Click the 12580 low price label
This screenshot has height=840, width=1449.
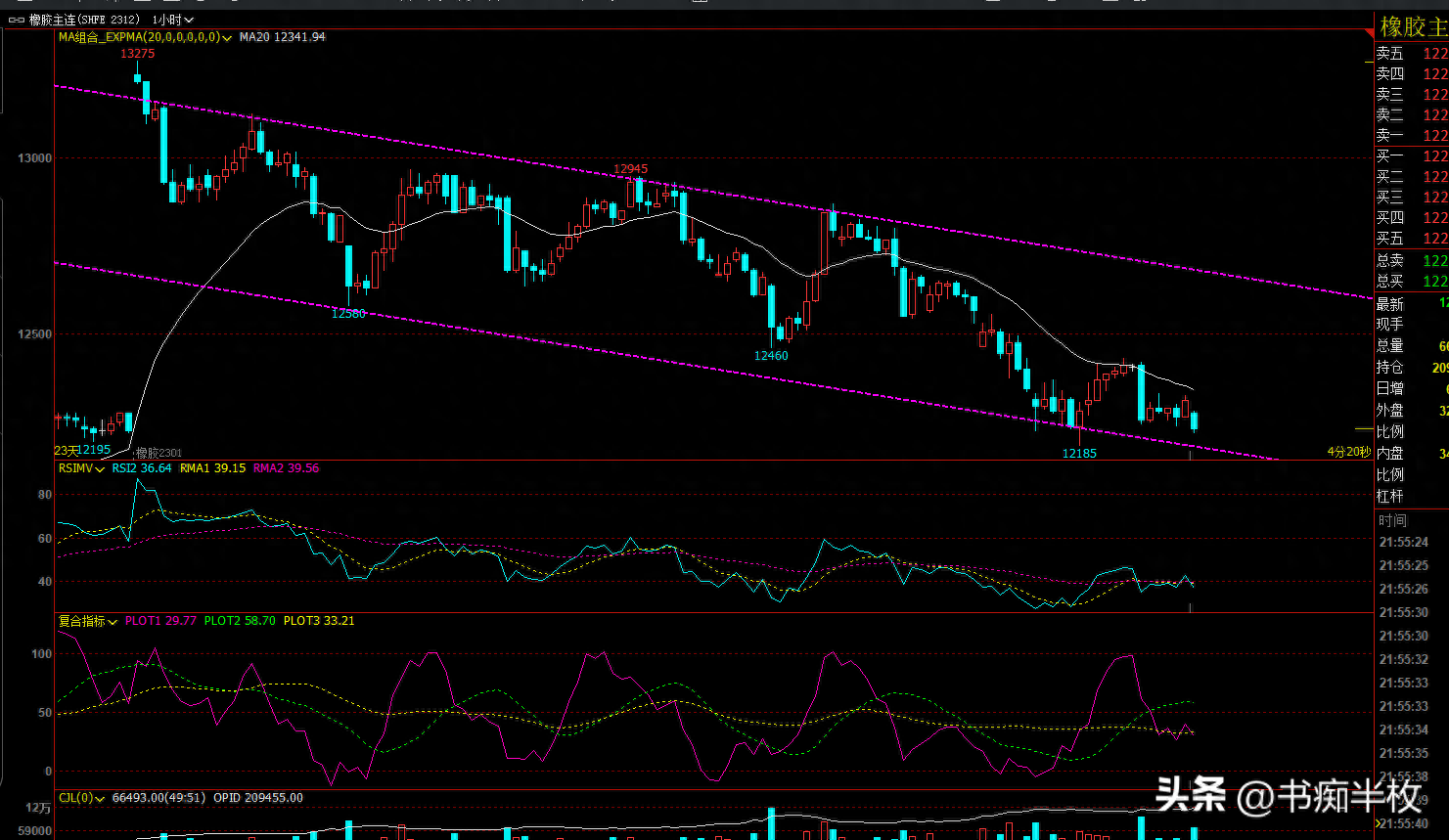coord(348,314)
